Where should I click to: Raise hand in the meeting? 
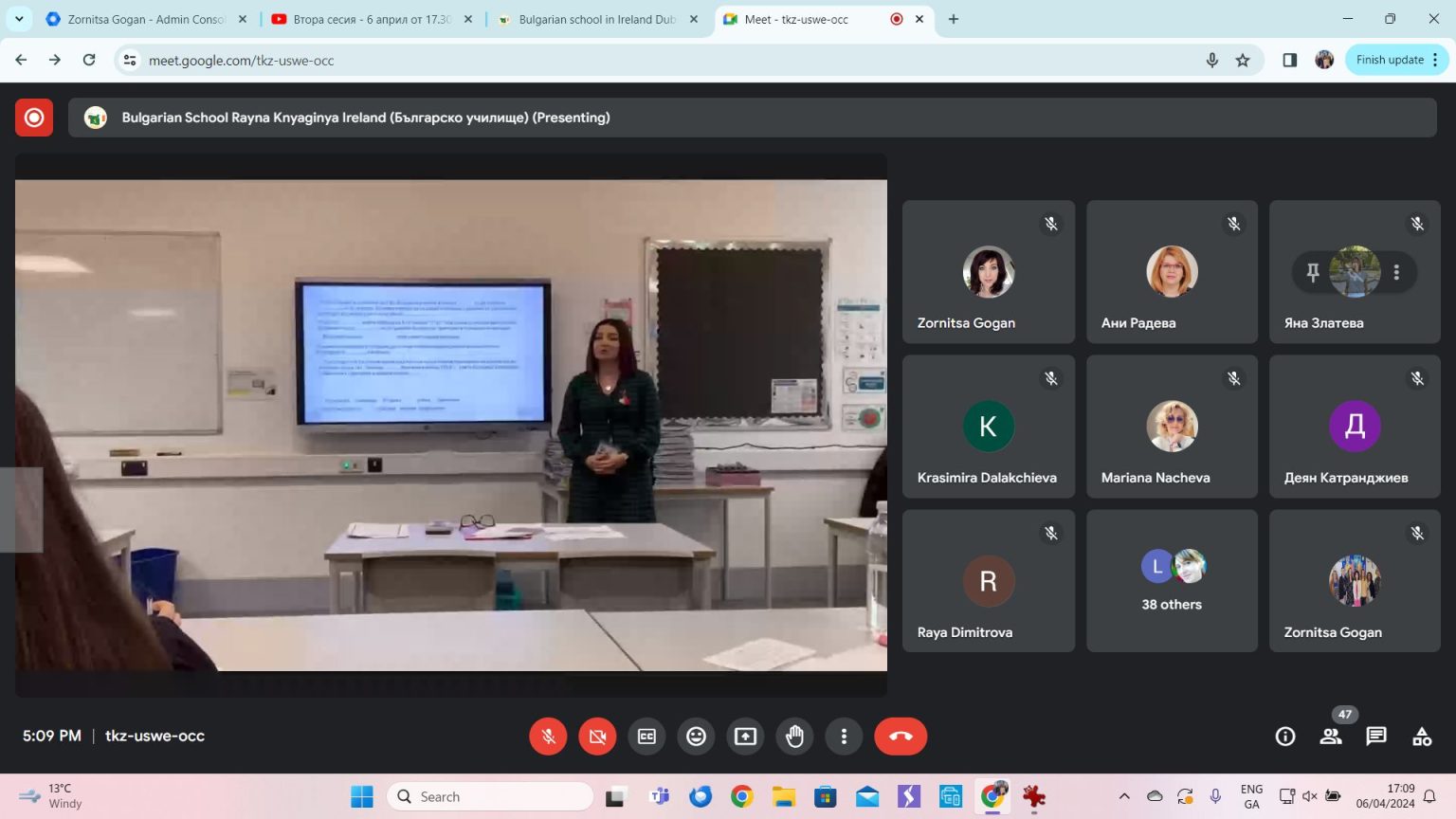pos(794,737)
